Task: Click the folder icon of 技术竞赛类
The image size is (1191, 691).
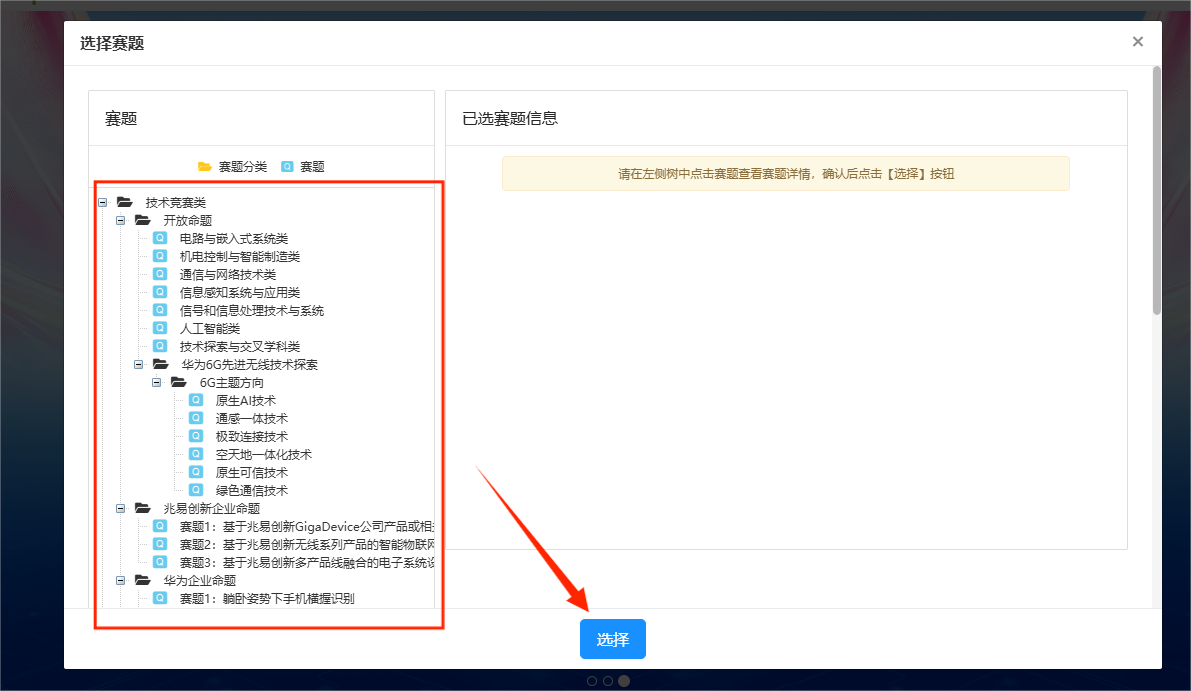Action: pos(125,202)
